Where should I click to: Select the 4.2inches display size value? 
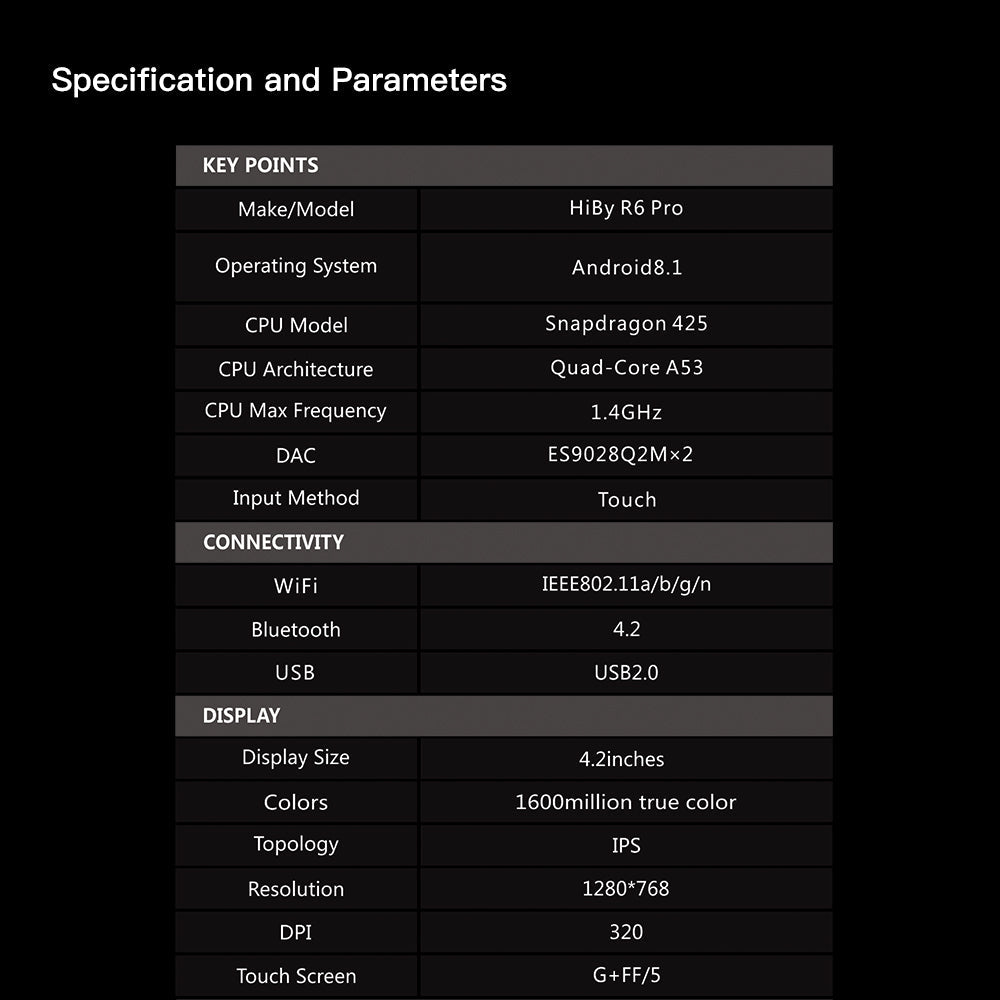621,759
